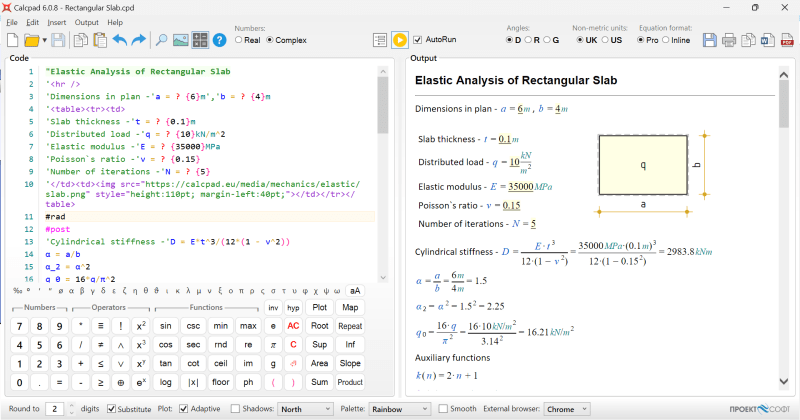Click the Slope keypad button
The height and width of the screenshot is (420, 800).
[x=350, y=363]
